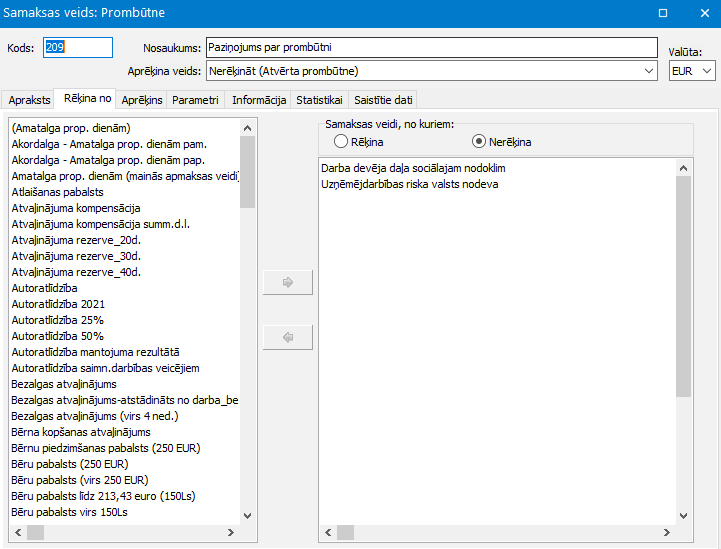
Task: Select Atlaišanas pabalsts in the list
Action: (x=58, y=192)
